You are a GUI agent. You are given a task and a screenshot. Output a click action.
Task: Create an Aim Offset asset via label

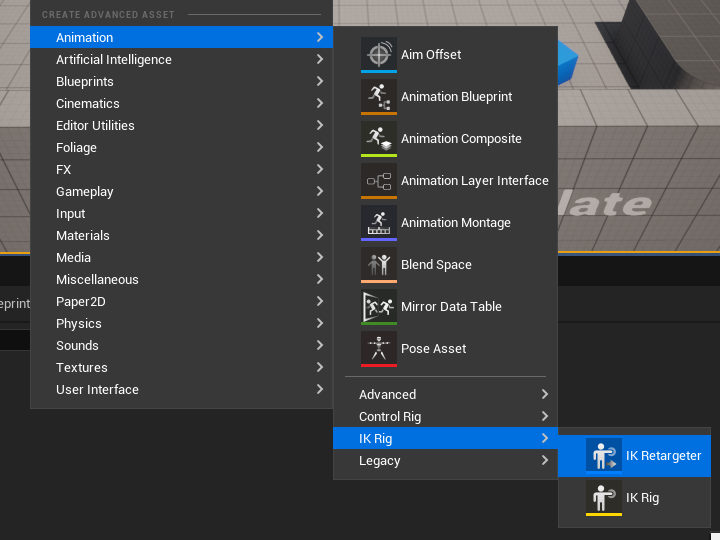pos(431,55)
